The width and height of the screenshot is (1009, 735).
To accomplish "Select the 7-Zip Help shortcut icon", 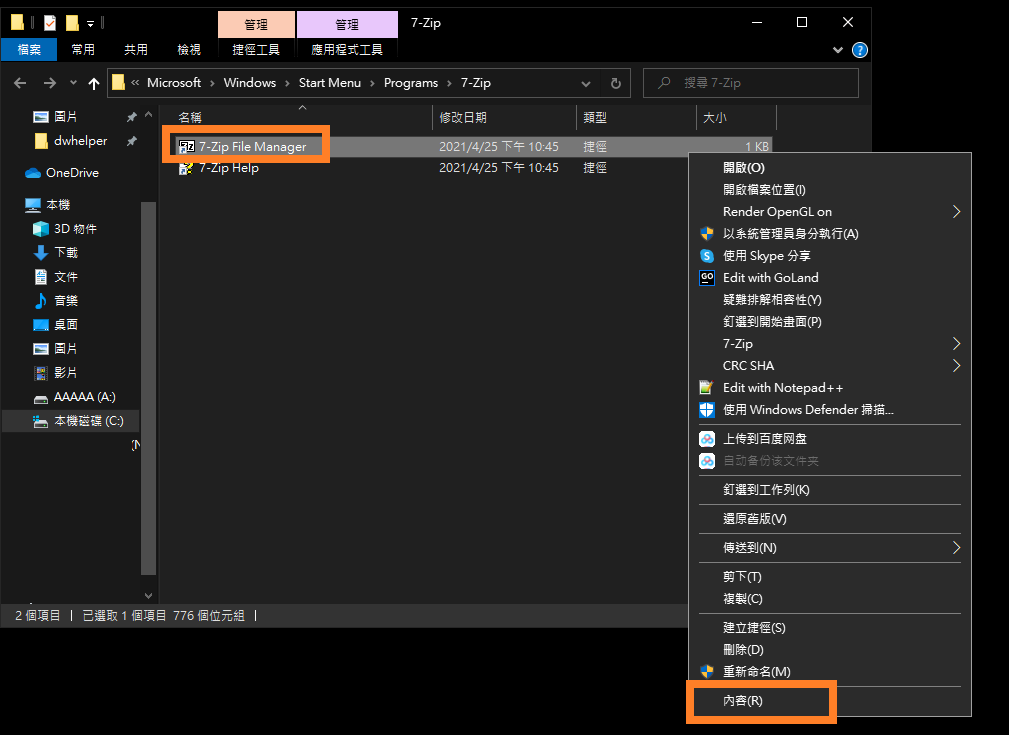I will click(x=186, y=169).
